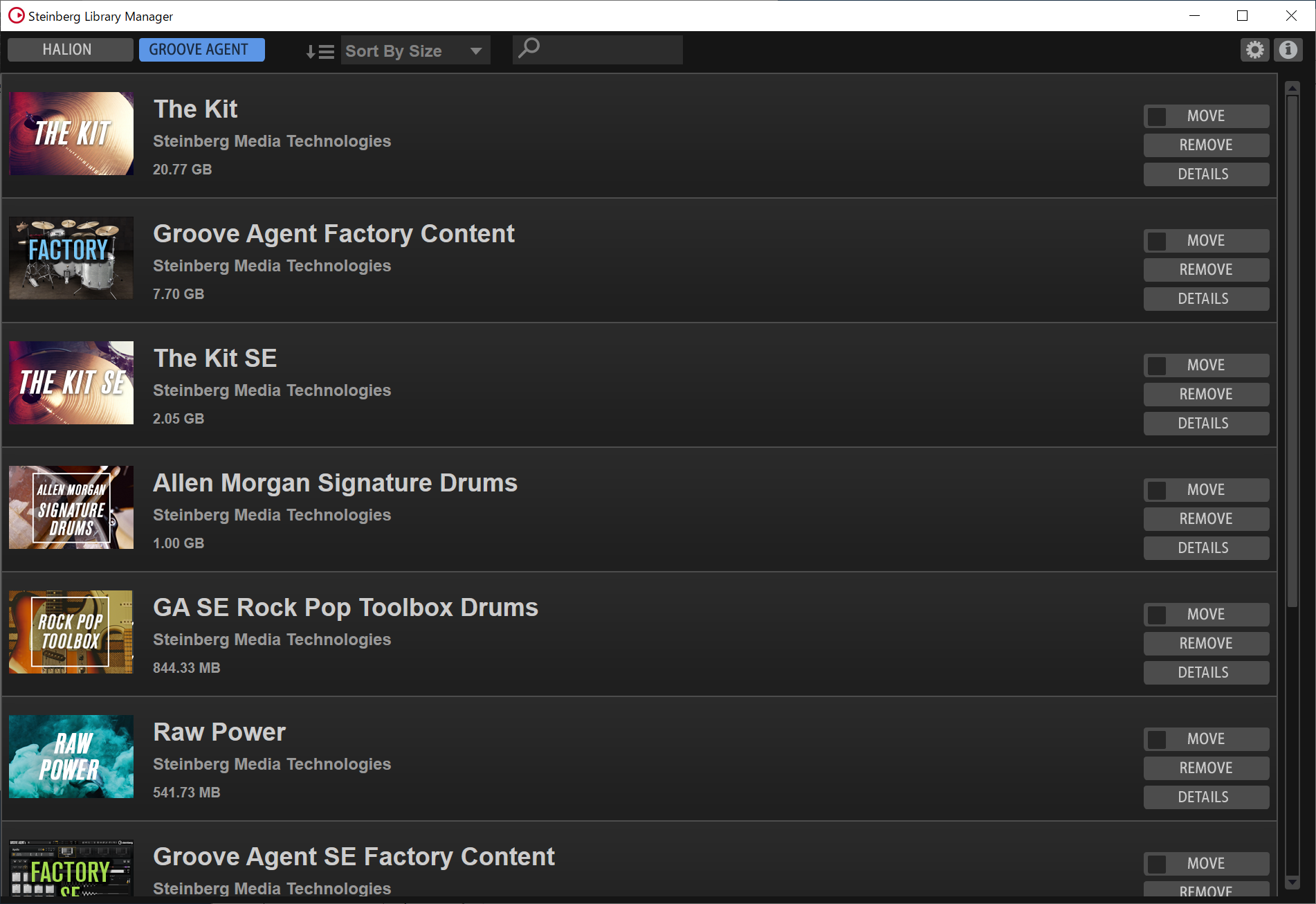Viewport: 1316px width, 904px height.
Task: Click the search magnifier icon
Action: [x=529, y=48]
